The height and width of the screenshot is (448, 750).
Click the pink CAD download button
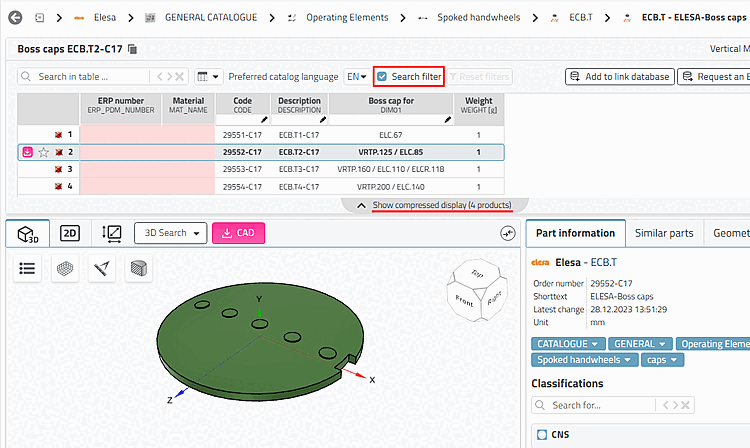pos(238,233)
